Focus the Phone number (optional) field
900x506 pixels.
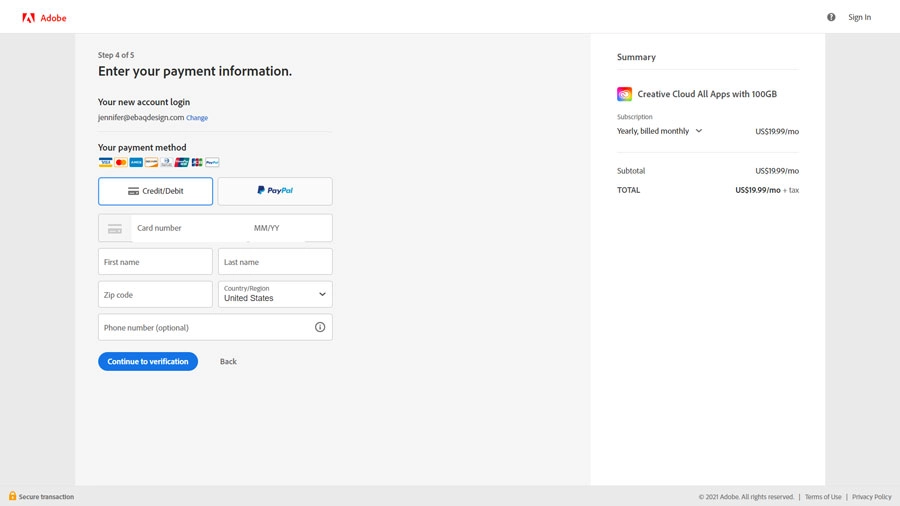click(215, 327)
